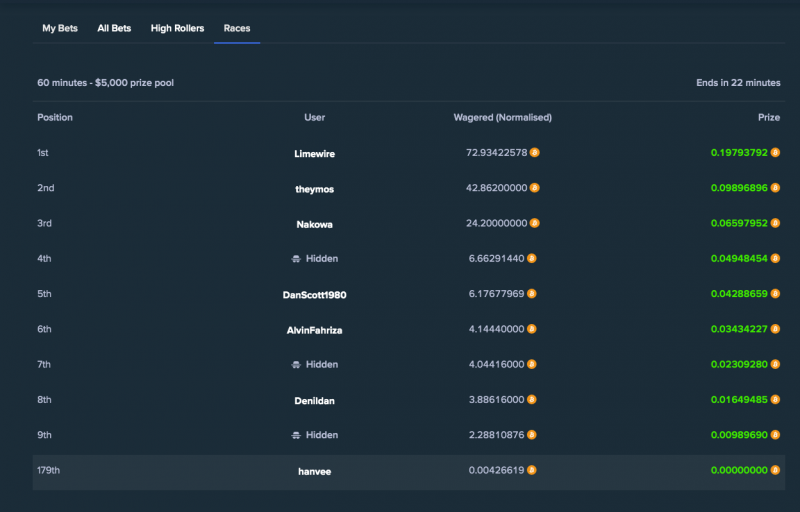This screenshot has height=512, width=800.
Task: Click the 0.00426619 wagered amount
Action: [x=496, y=470]
